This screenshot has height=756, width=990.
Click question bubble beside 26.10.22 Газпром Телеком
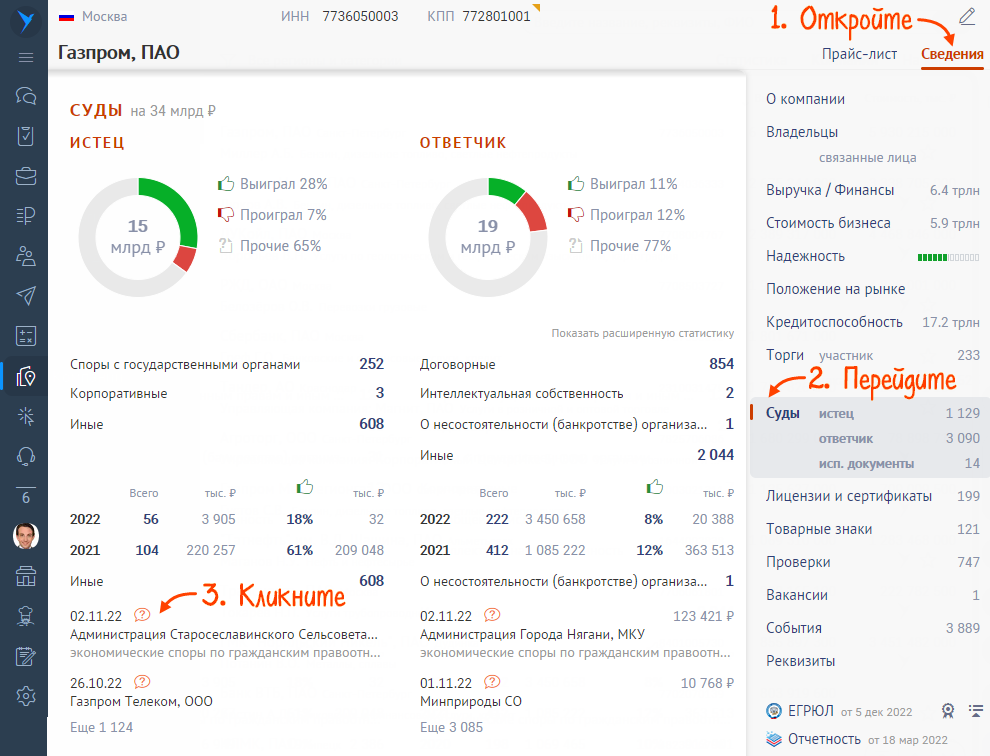click(x=142, y=681)
